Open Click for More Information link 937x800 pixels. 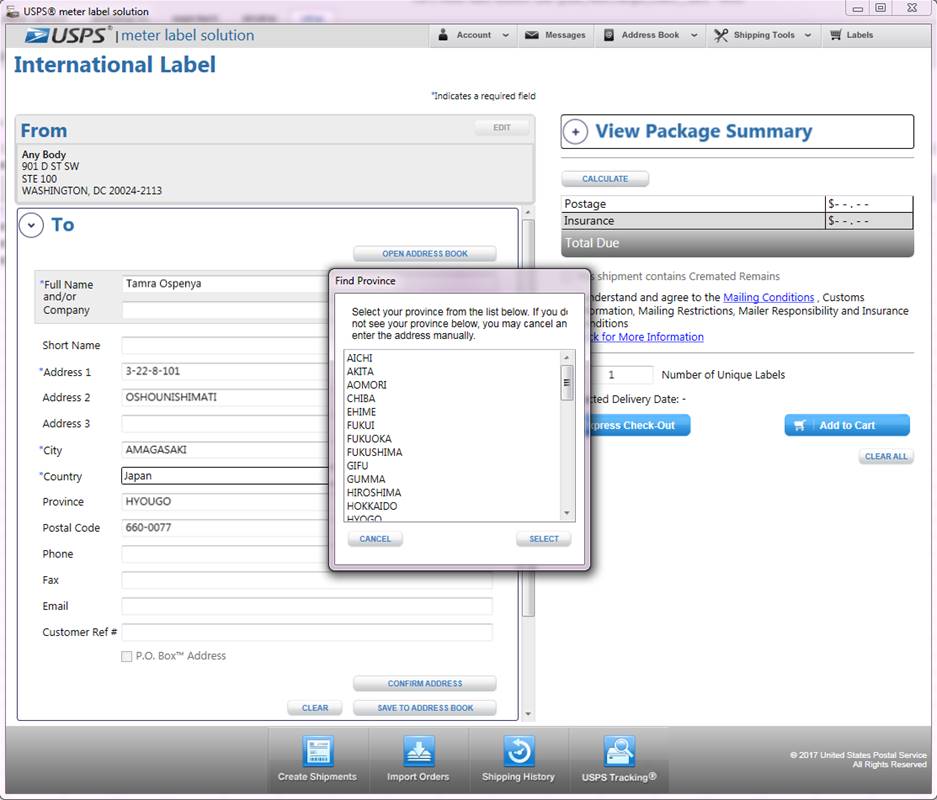[x=647, y=337]
